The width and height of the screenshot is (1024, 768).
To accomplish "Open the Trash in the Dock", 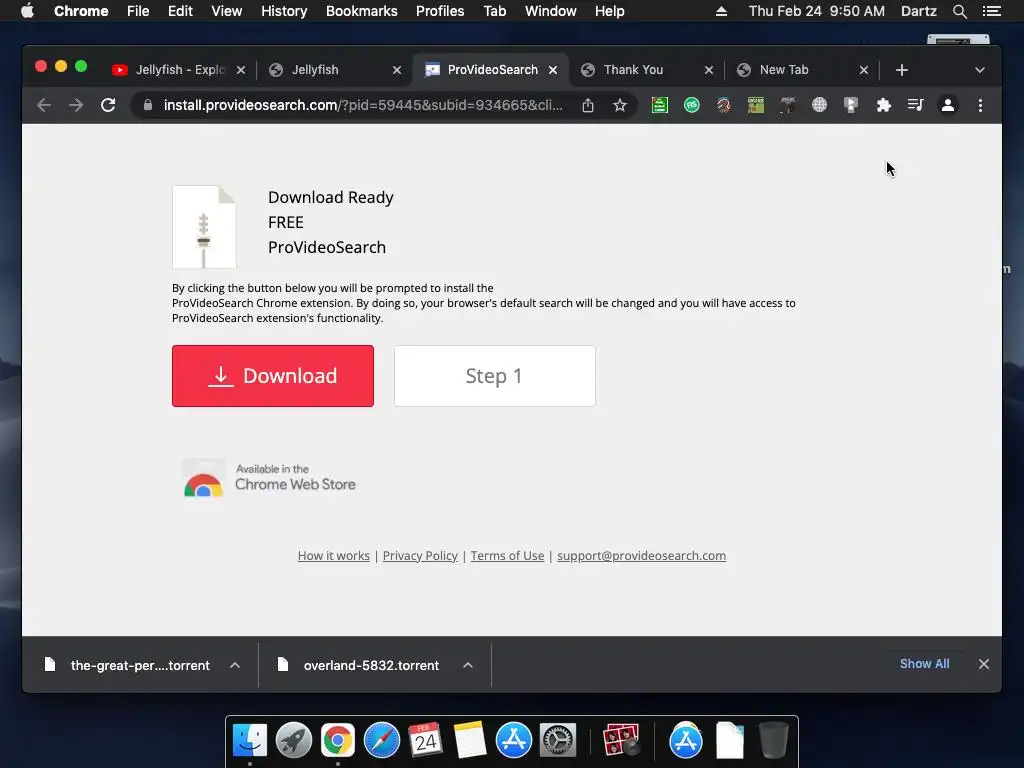I will [x=774, y=741].
